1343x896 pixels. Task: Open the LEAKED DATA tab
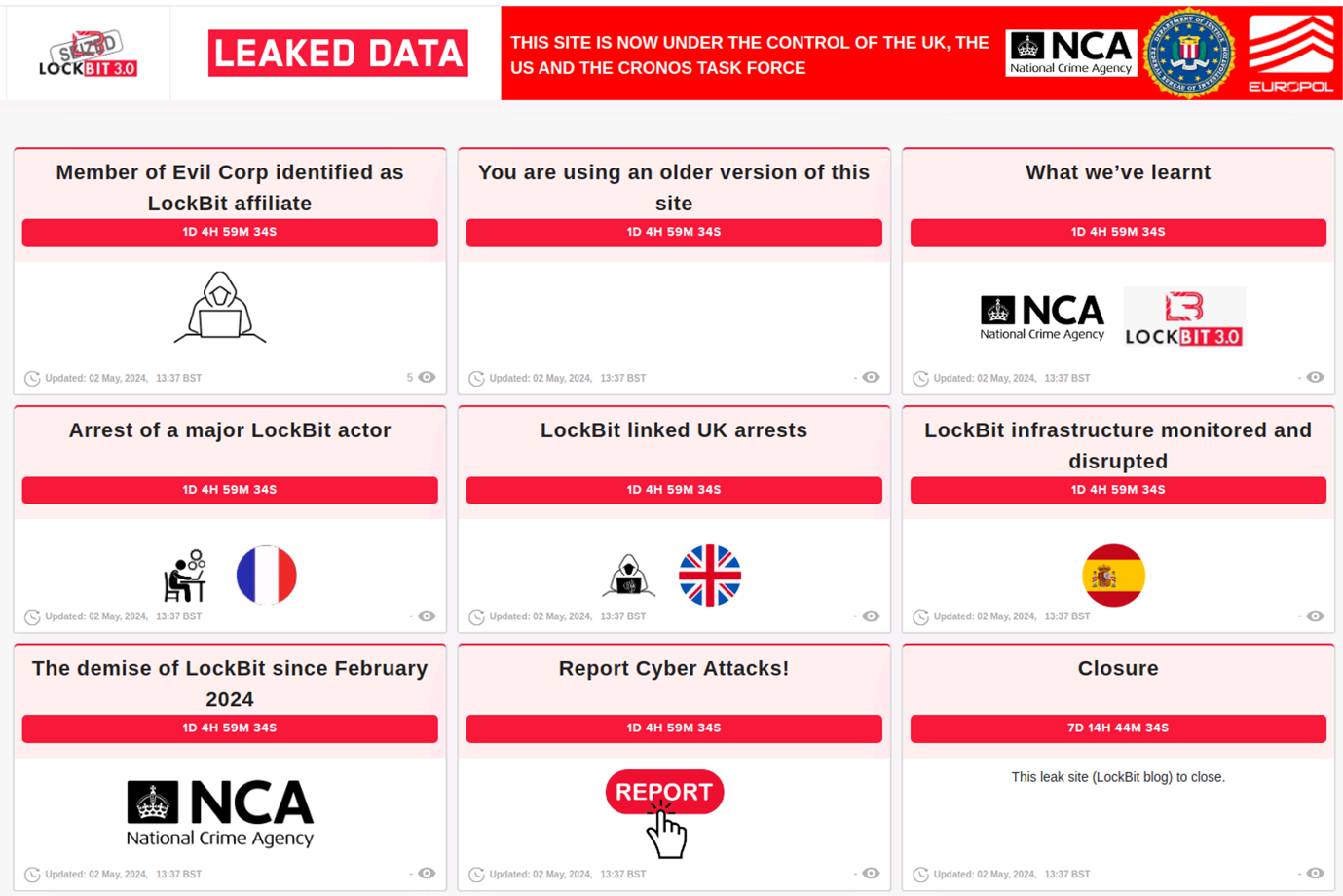(337, 54)
